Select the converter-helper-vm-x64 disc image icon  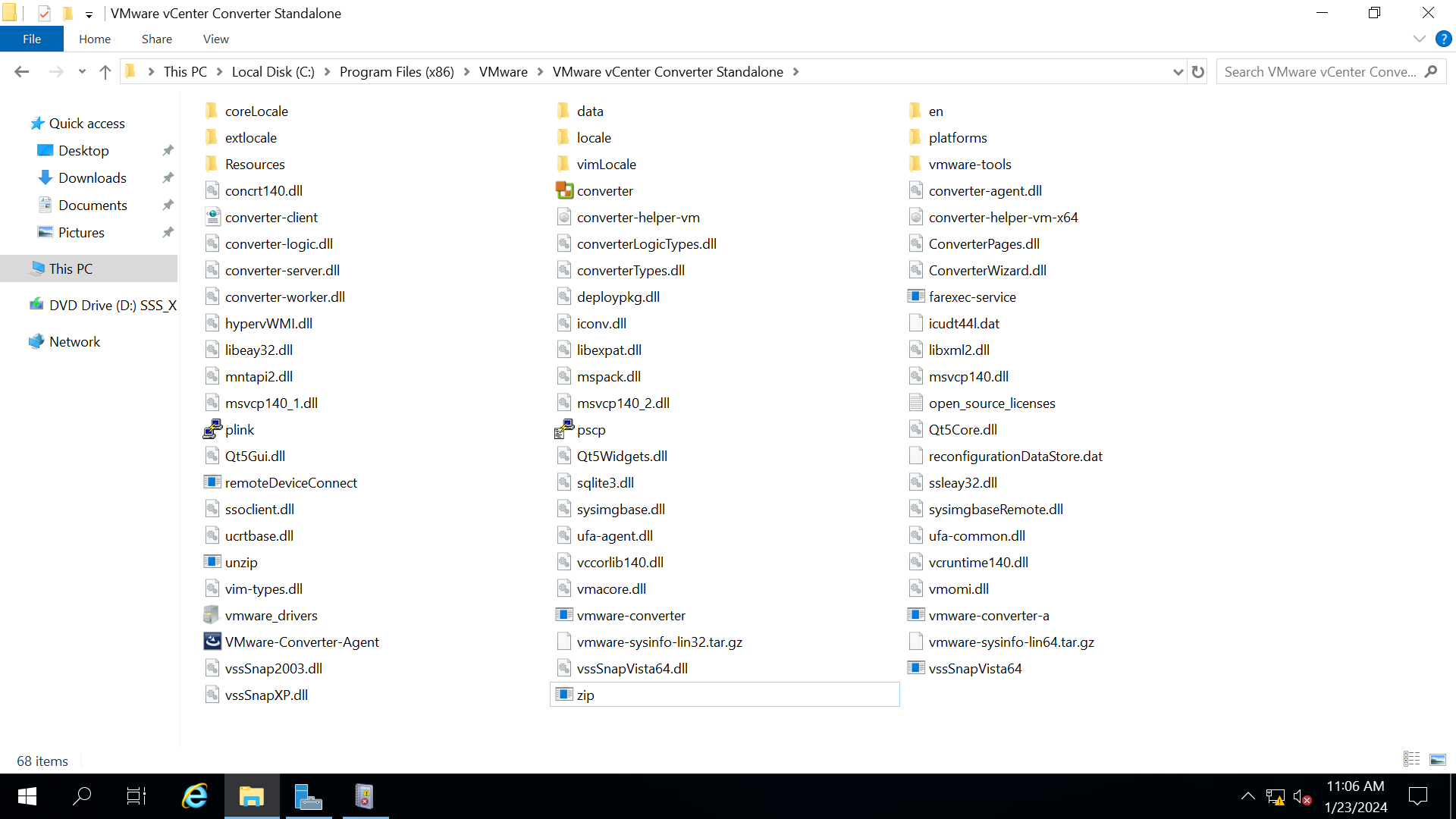(x=916, y=217)
